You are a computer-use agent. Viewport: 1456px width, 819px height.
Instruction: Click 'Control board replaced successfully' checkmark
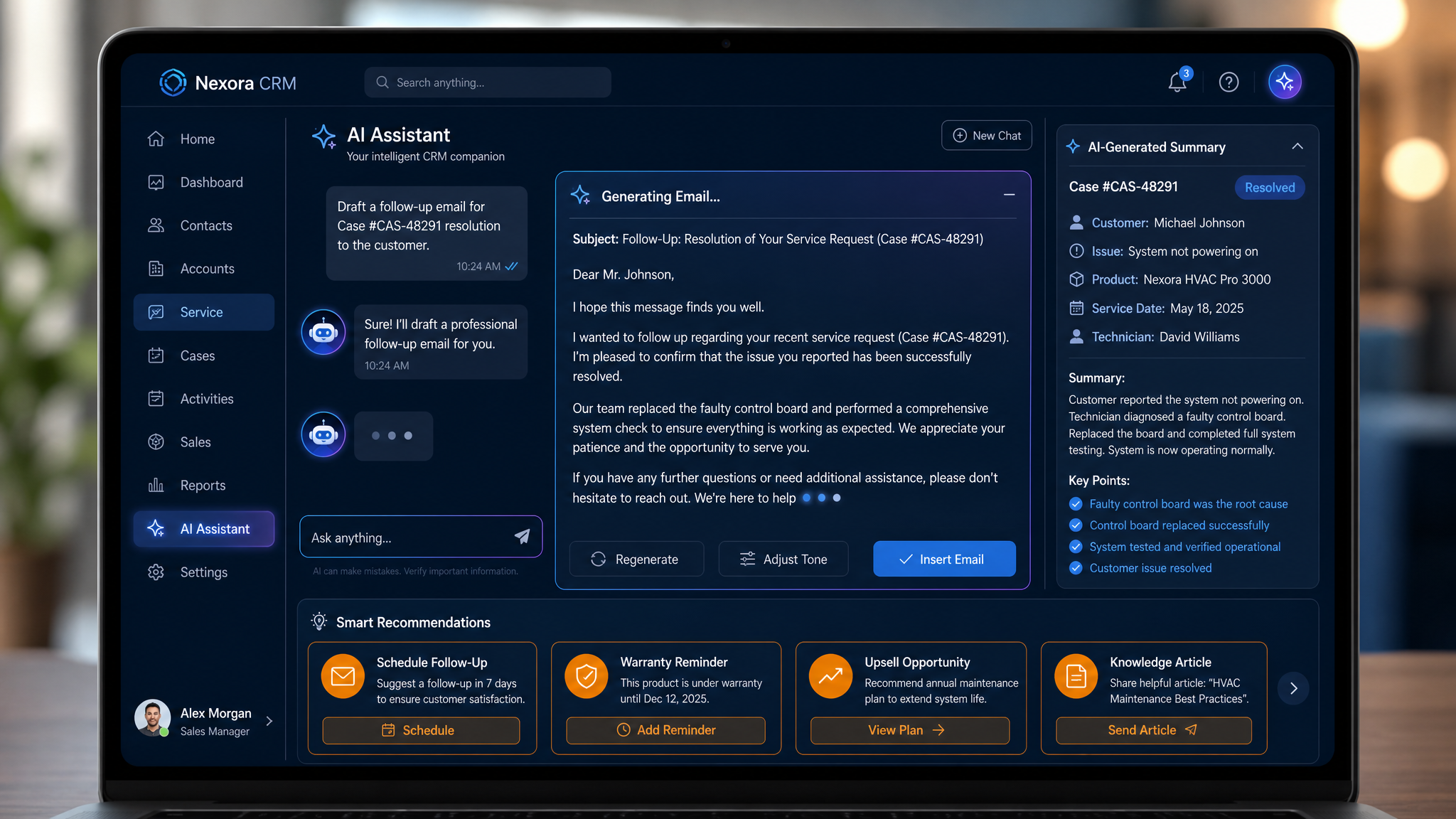pyautogui.click(x=1076, y=525)
